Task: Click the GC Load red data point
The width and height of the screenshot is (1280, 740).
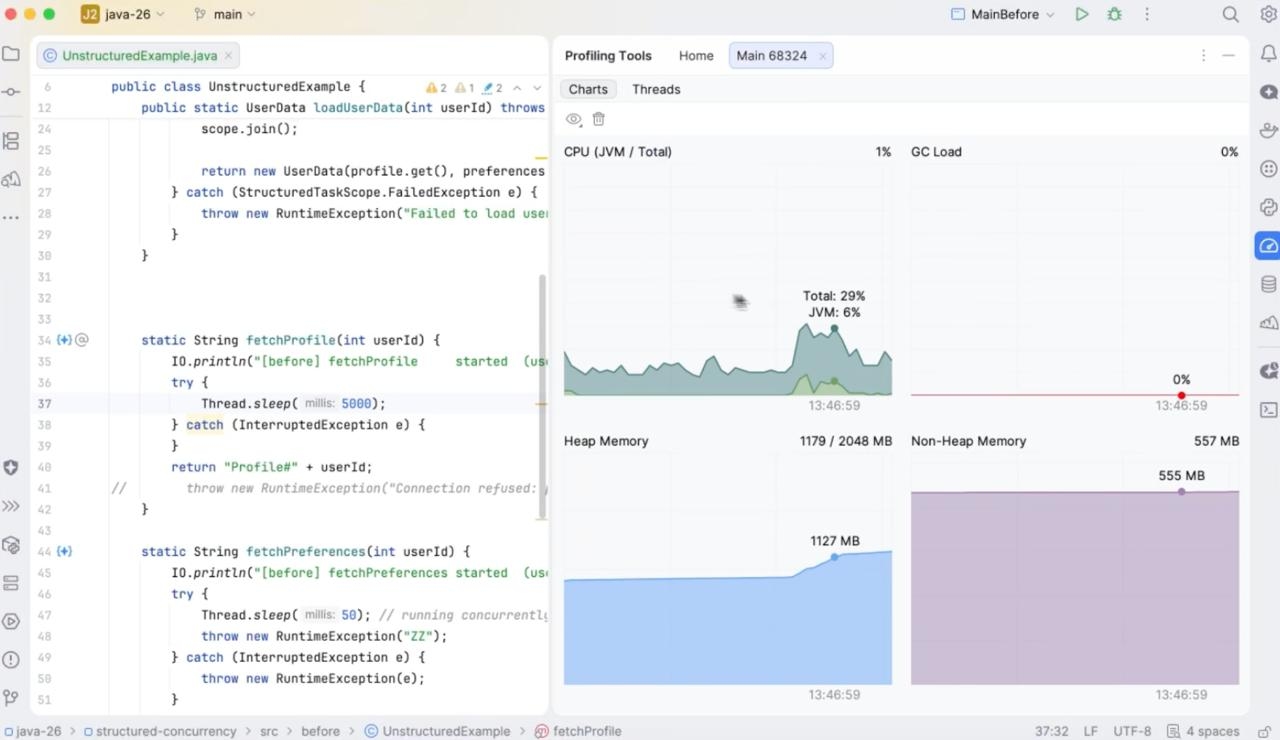Action: [1181, 395]
